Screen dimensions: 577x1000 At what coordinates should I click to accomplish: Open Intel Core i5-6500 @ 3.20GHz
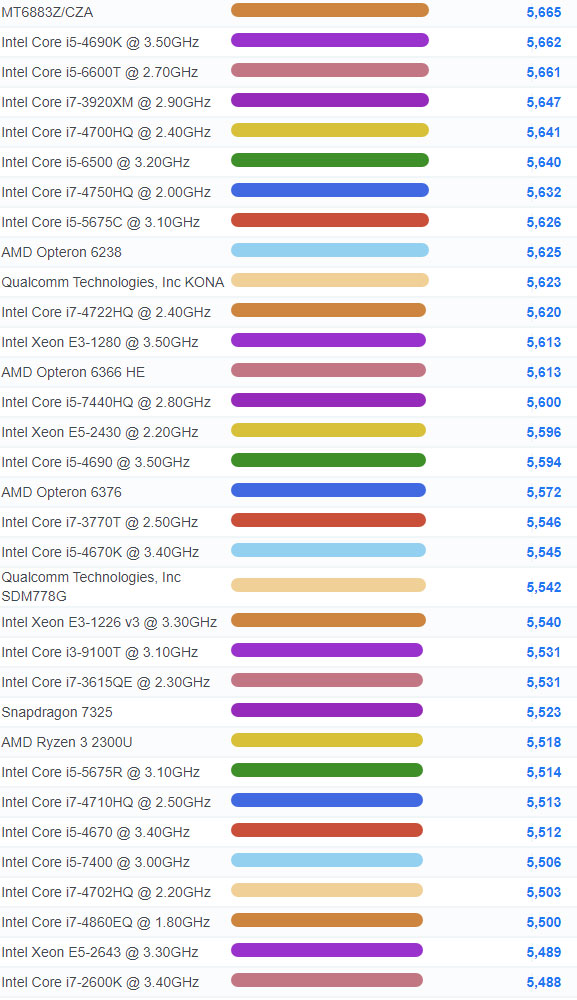point(96,162)
